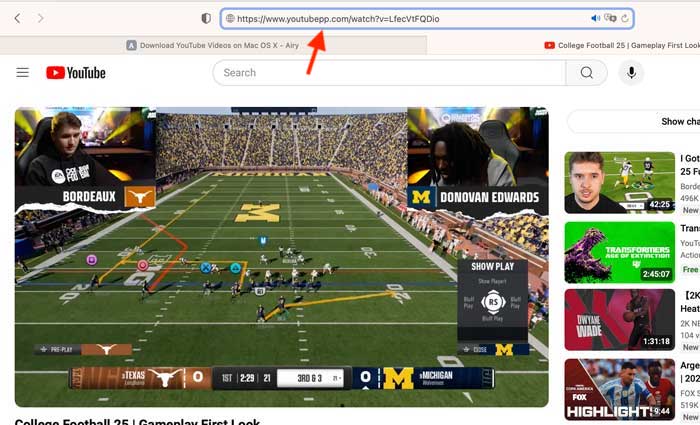Click the globe icon in address bar

click(x=230, y=18)
